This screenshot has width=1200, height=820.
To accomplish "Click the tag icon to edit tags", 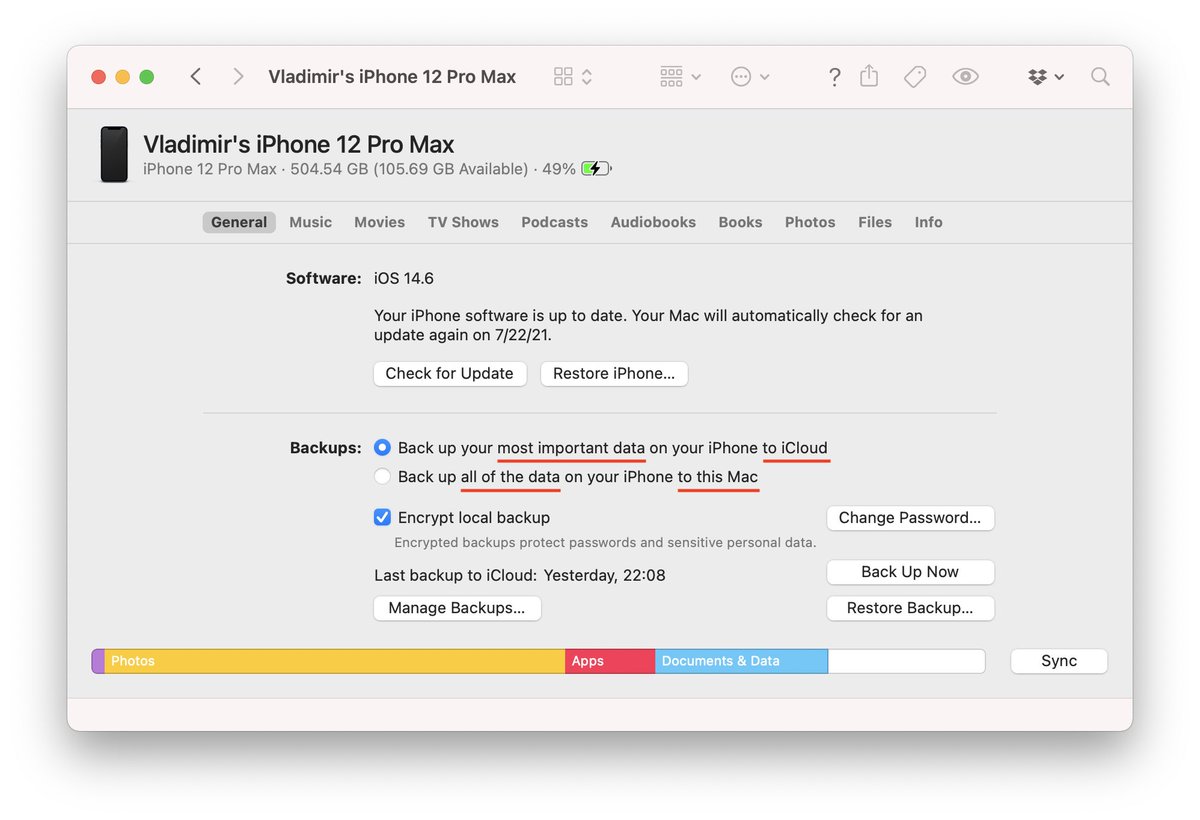I will coord(915,77).
